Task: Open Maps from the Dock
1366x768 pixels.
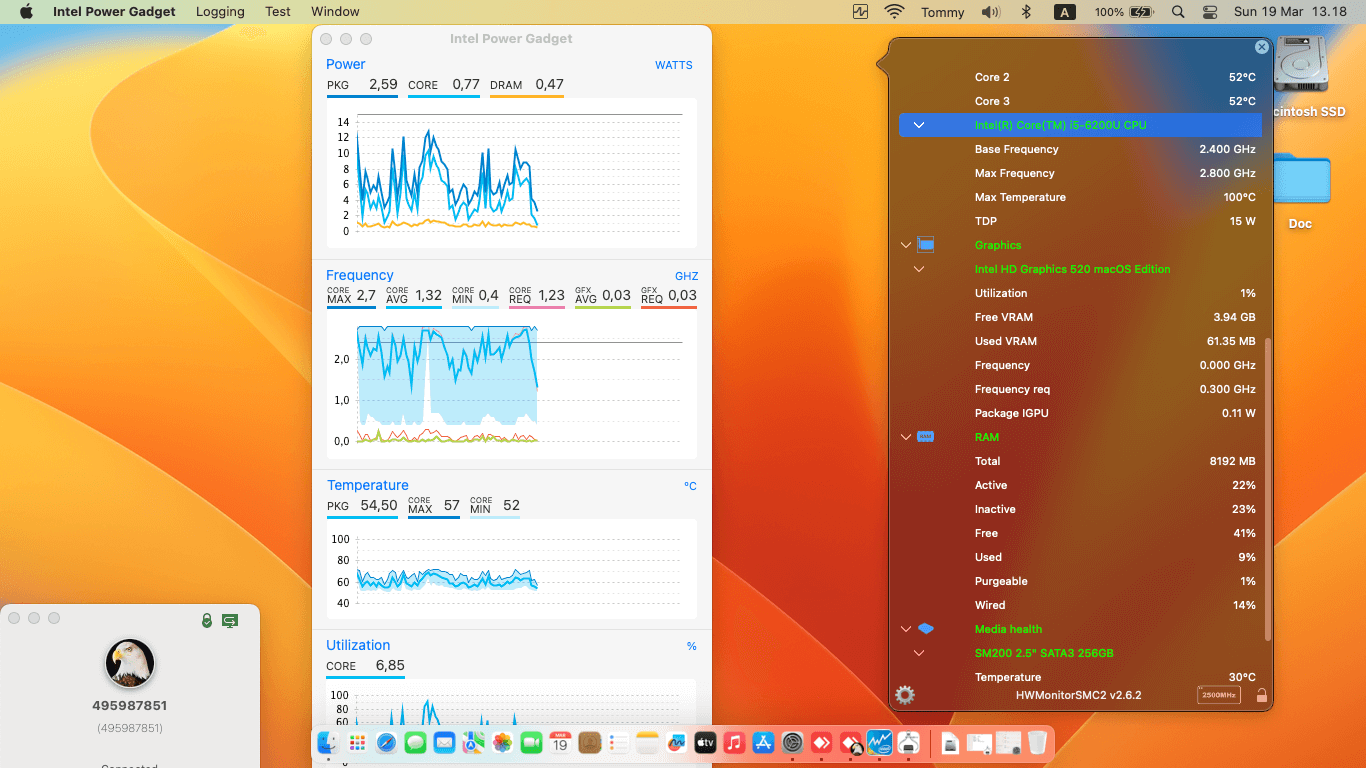Action: (474, 743)
